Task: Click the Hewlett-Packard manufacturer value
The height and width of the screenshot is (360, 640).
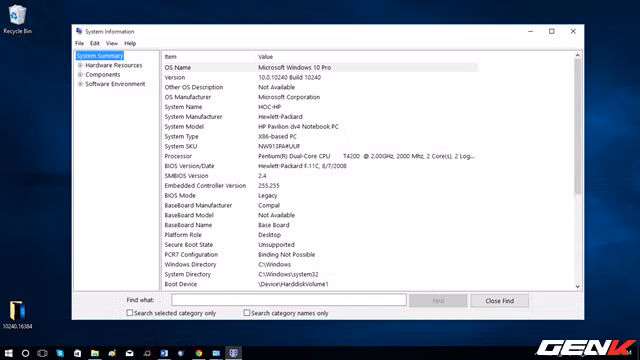Action: (280, 116)
